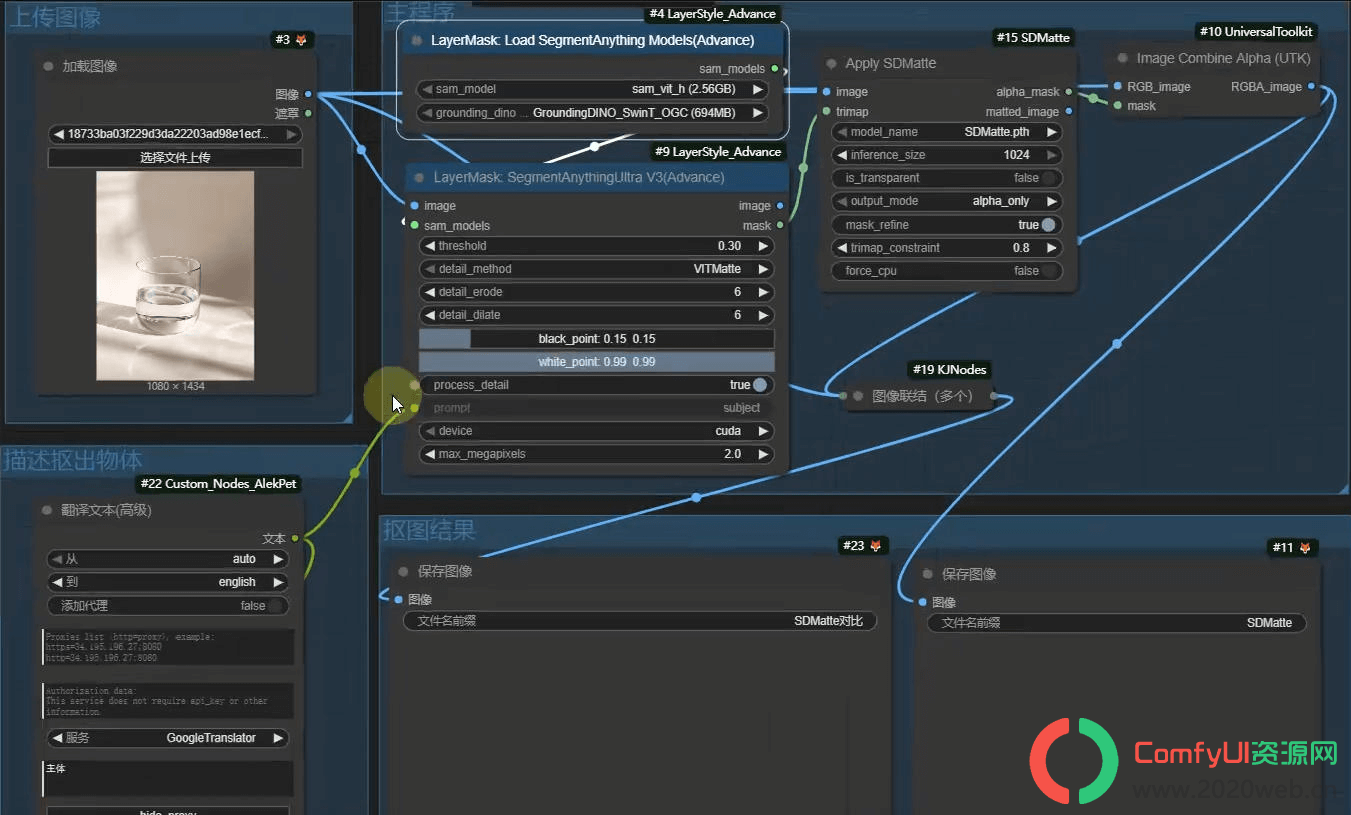Viewport: 1351px width, 815px height.
Task: Click the alpha_mask output port of Apply SDMatte
Action: pos(1069,92)
